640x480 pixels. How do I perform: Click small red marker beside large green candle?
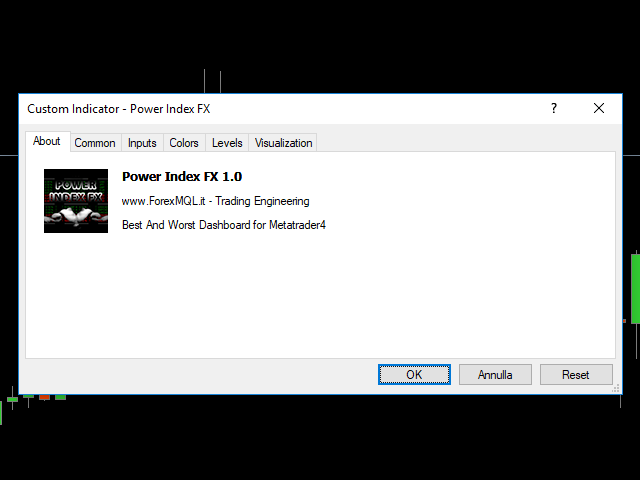624,321
